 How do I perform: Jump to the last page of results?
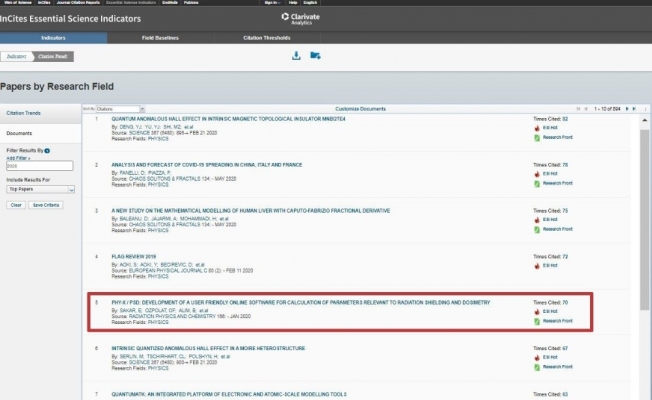[x=633, y=107]
